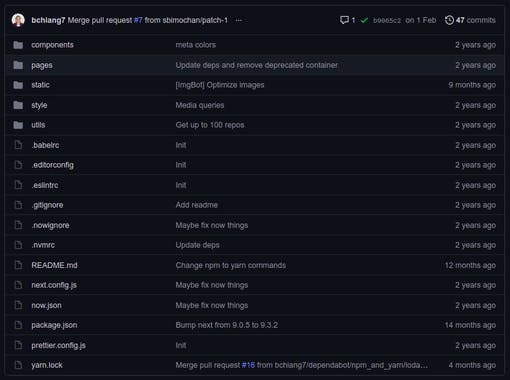Open the style folder

[x=39, y=105]
